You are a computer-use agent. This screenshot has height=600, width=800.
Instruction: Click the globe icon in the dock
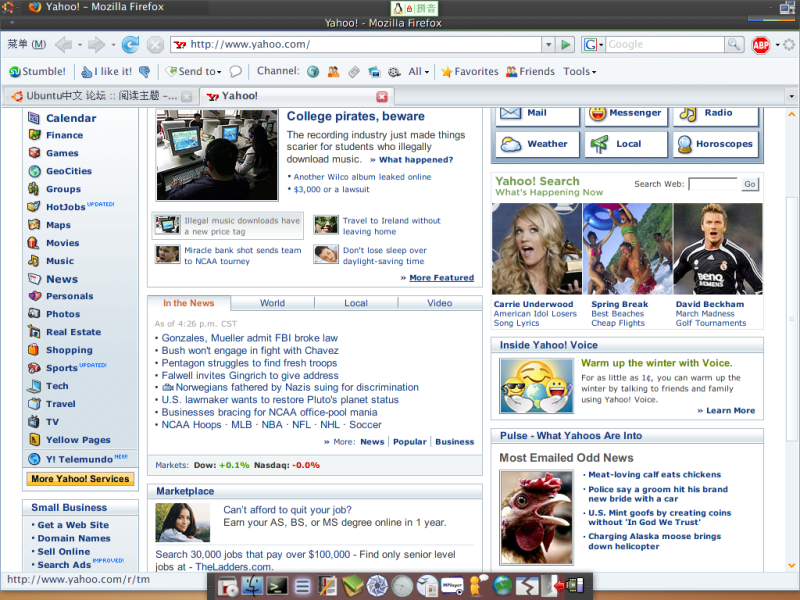pyautogui.click(x=502, y=586)
